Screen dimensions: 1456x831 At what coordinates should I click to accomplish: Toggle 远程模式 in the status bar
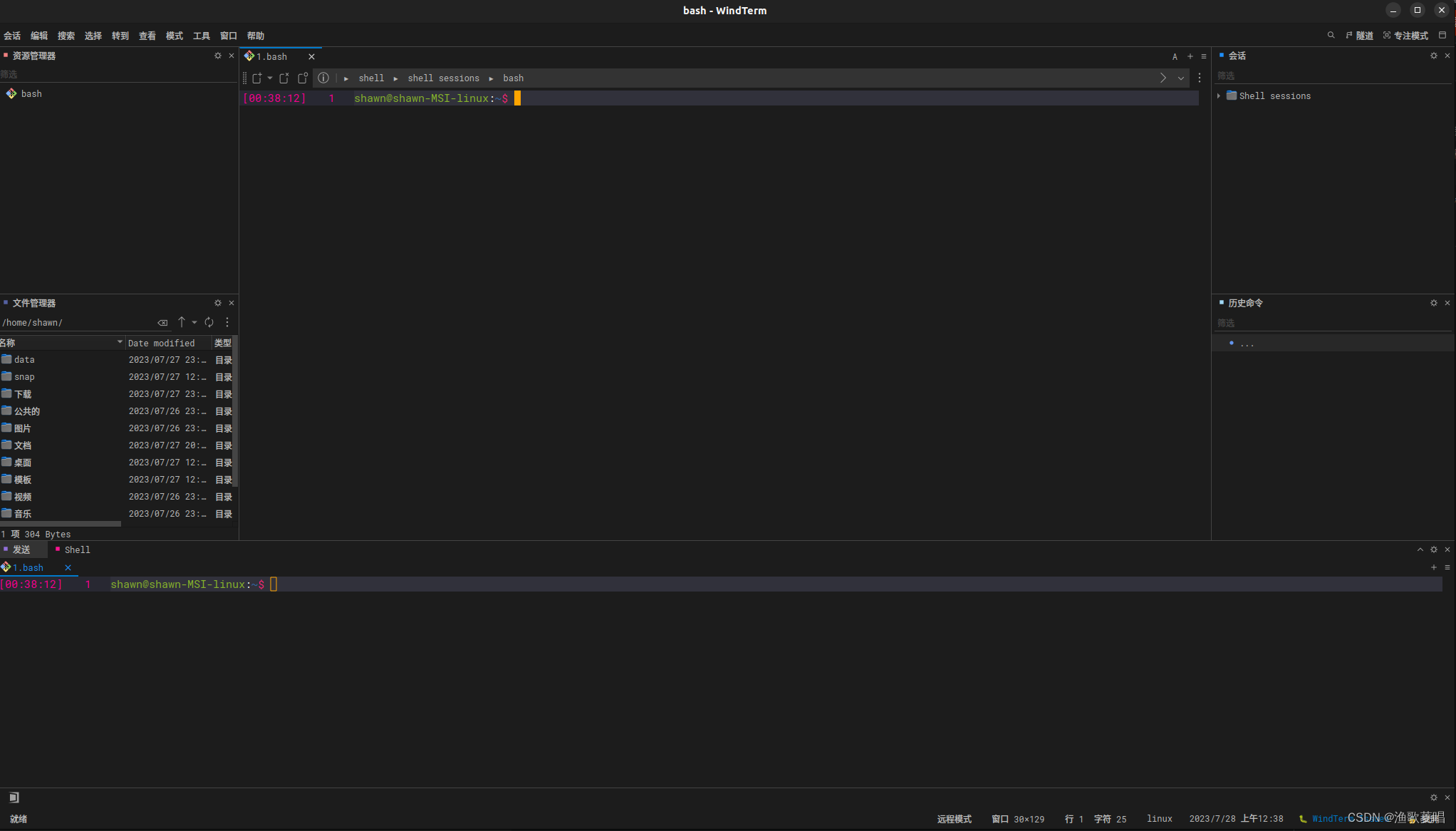[x=954, y=819]
